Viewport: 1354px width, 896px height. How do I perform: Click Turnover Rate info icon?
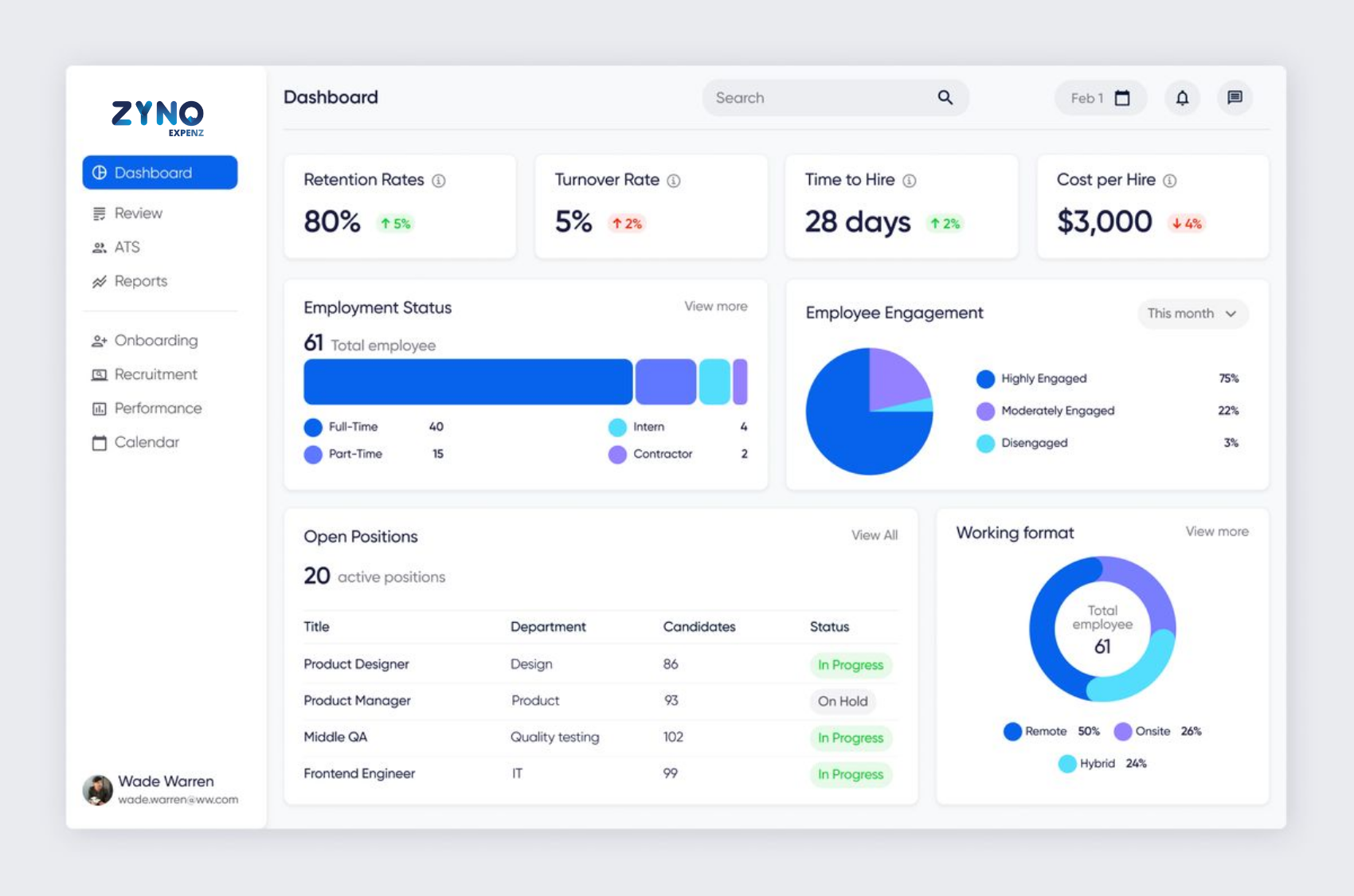(x=674, y=181)
